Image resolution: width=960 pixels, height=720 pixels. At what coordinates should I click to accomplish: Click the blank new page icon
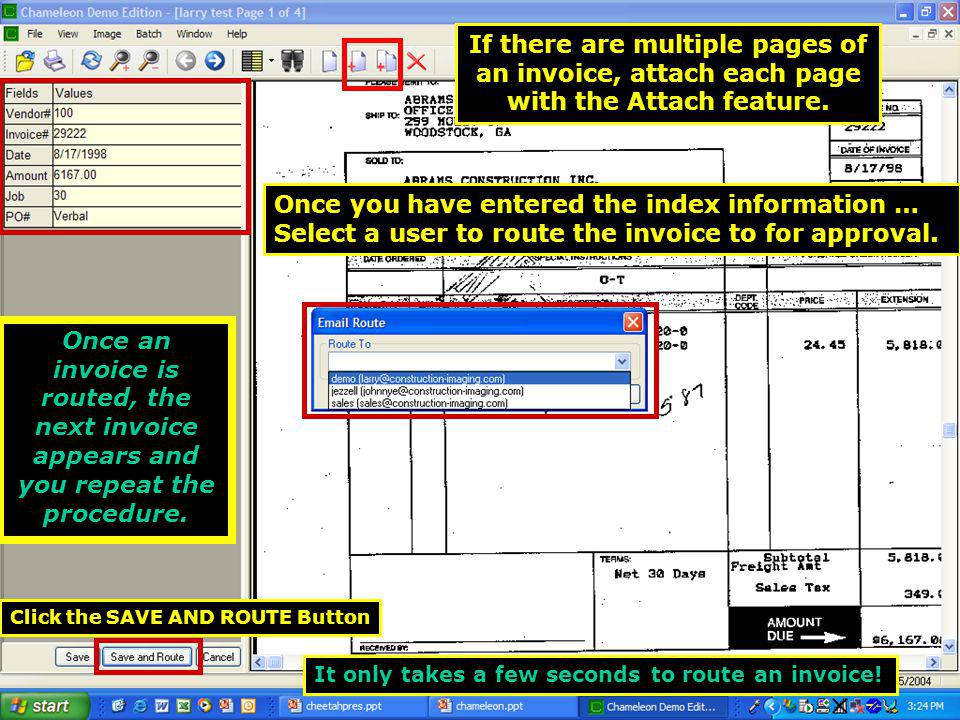pyautogui.click(x=329, y=61)
